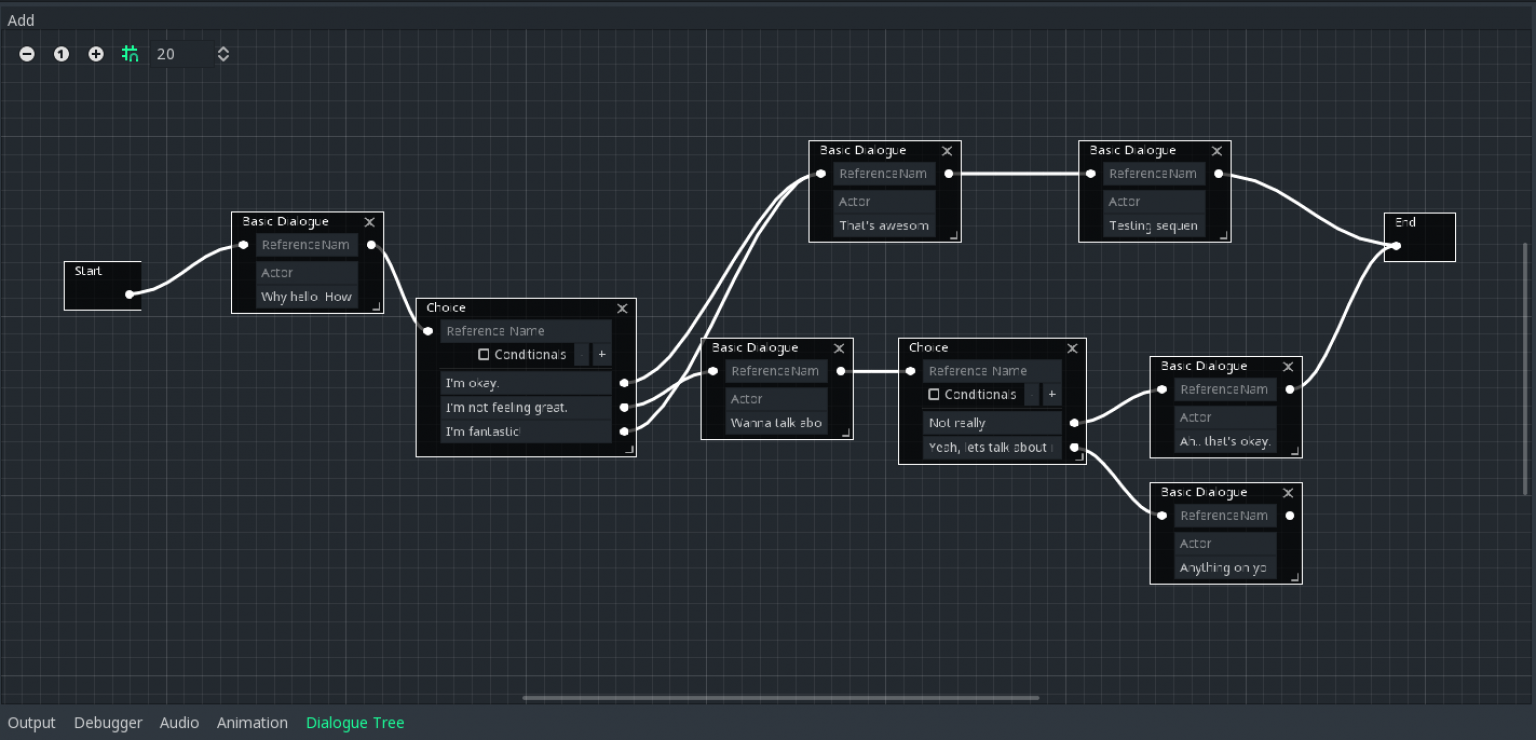This screenshot has width=1536, height=740.
Task: Select the End node title
Action: click(1405, 223)
